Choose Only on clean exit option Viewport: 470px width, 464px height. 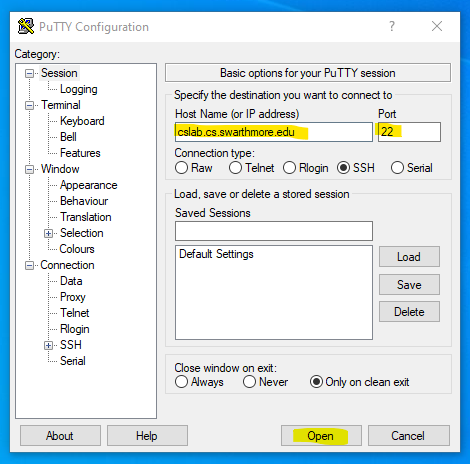(x=316, y=382)
